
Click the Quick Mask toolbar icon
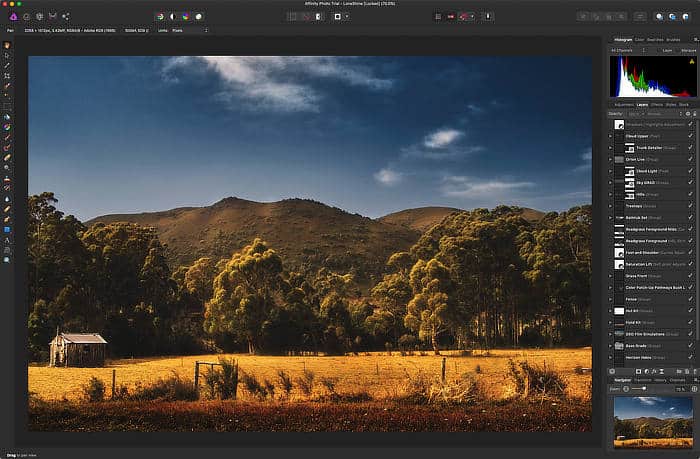tap(338, 17)
